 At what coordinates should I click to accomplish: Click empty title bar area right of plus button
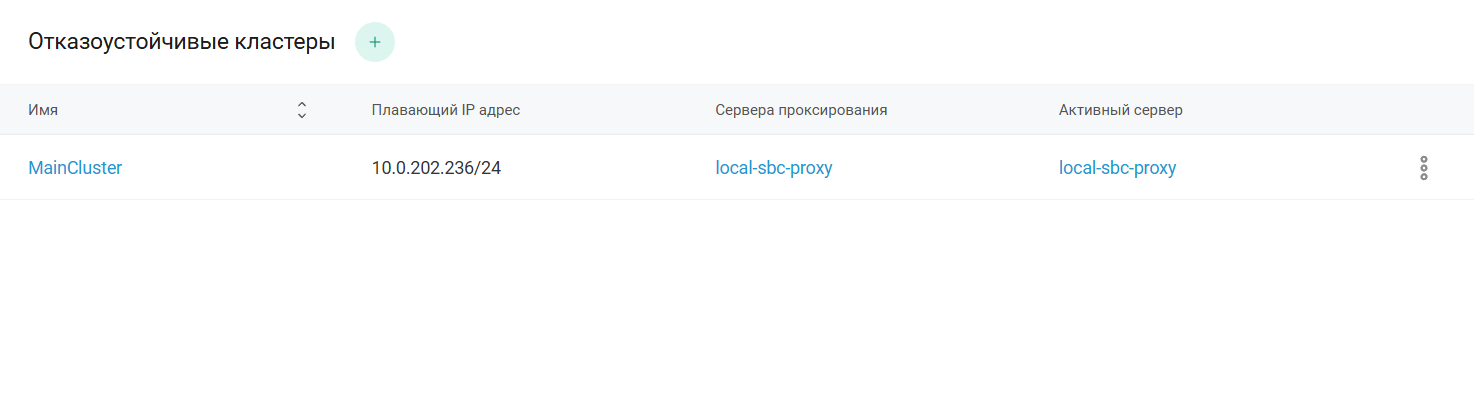tap(900, 42)
